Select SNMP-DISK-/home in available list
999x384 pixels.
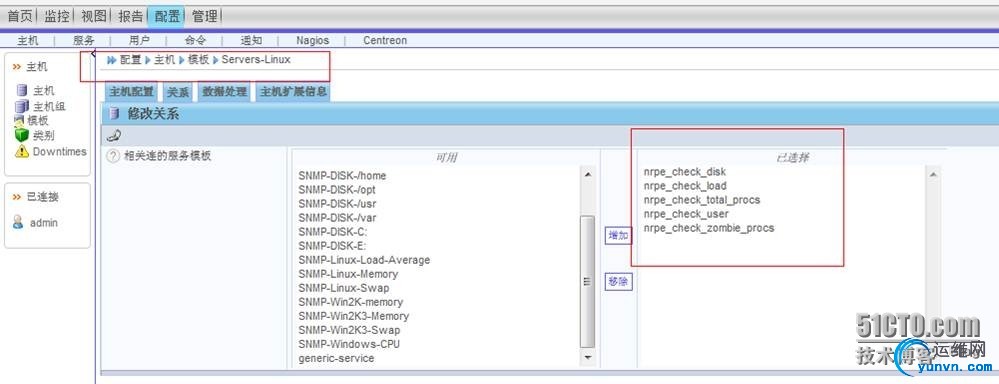342,176
